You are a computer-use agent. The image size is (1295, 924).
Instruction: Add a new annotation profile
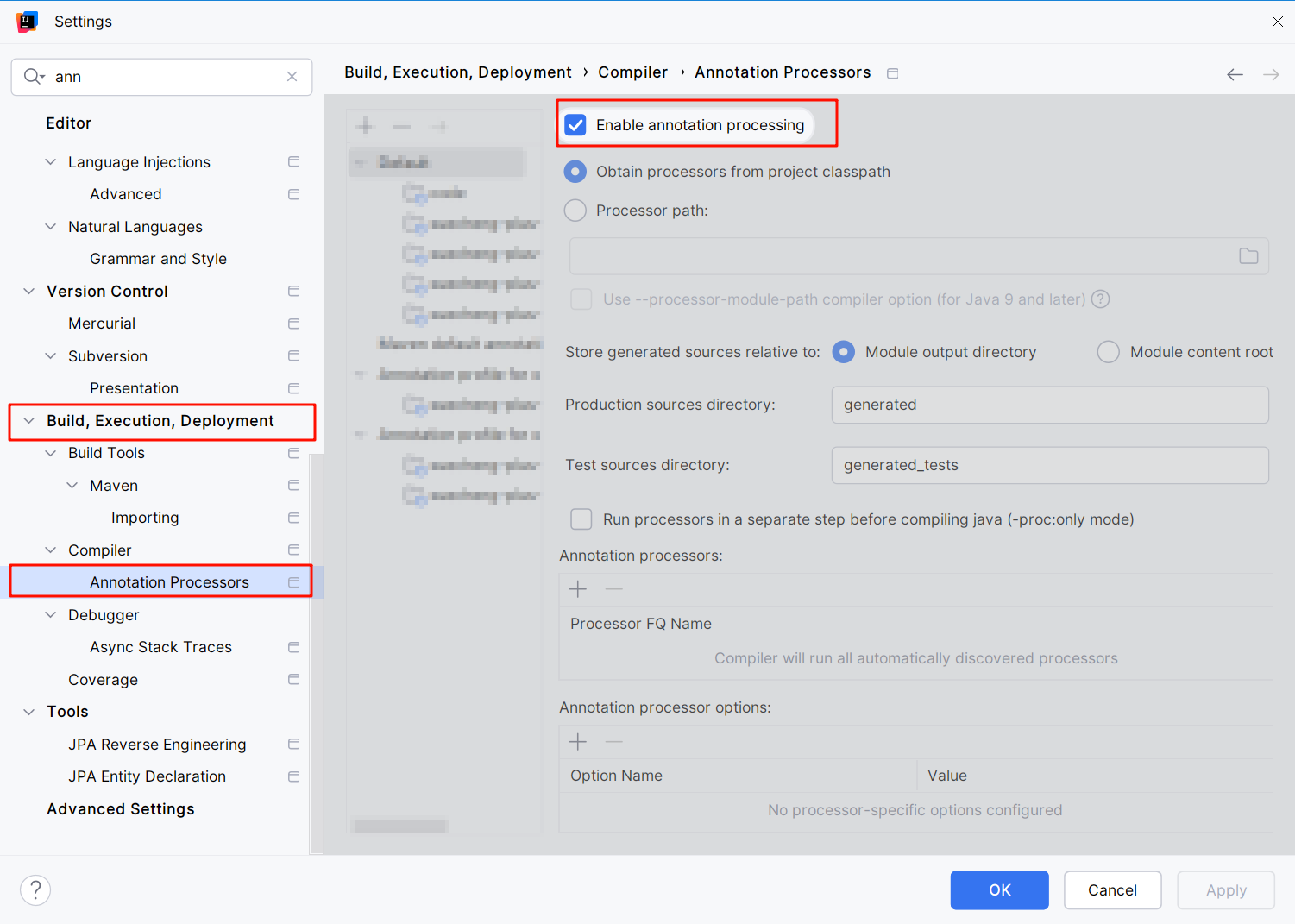tap(365, 127)
